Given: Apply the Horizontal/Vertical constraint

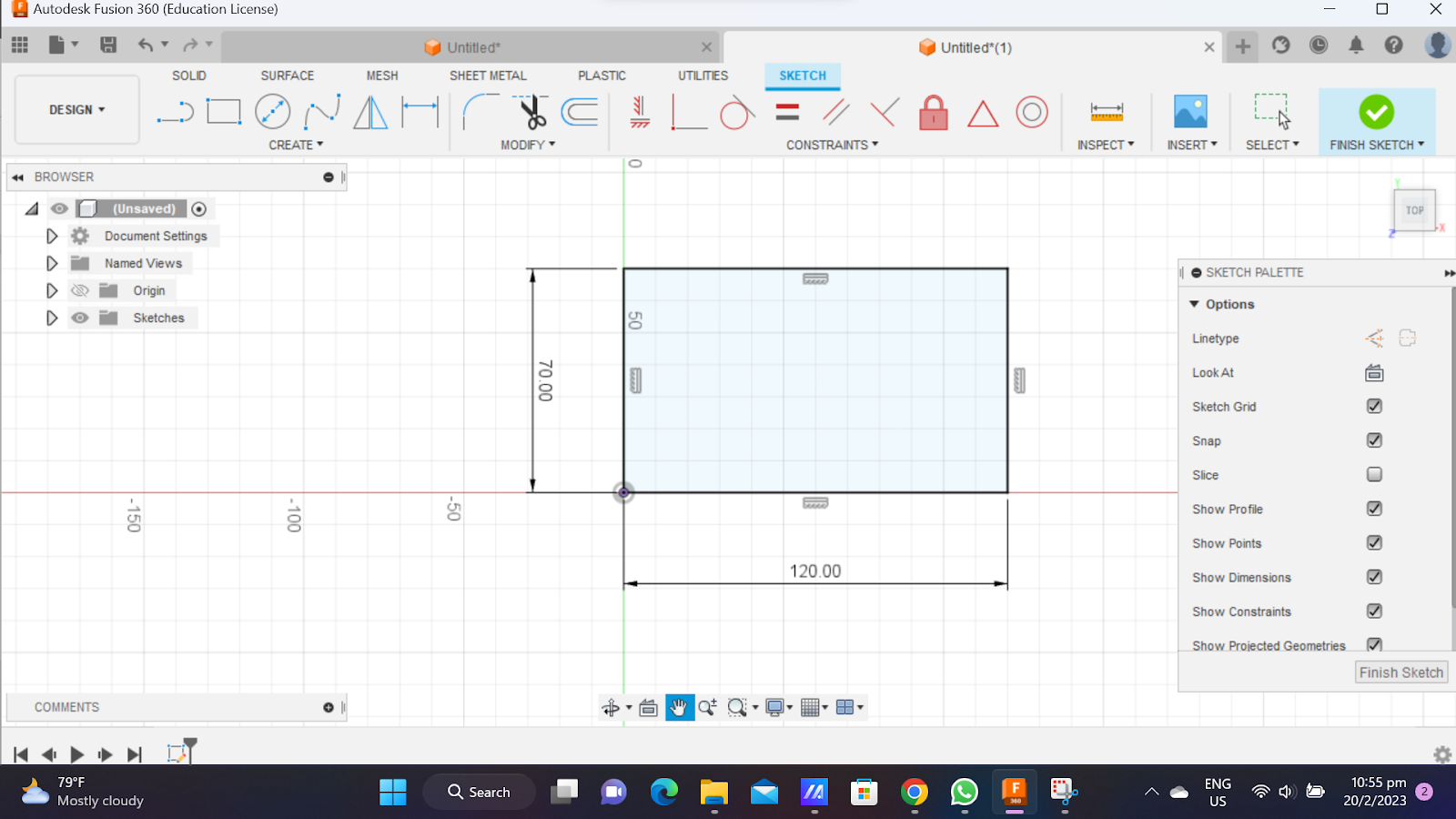Looking at the screenshot, I should 640,112.
